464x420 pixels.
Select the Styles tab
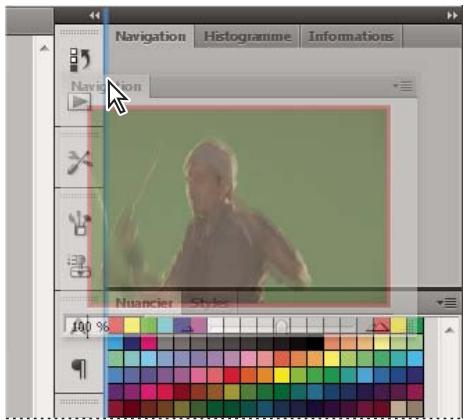pyautogui.click(x=209, y=303)
